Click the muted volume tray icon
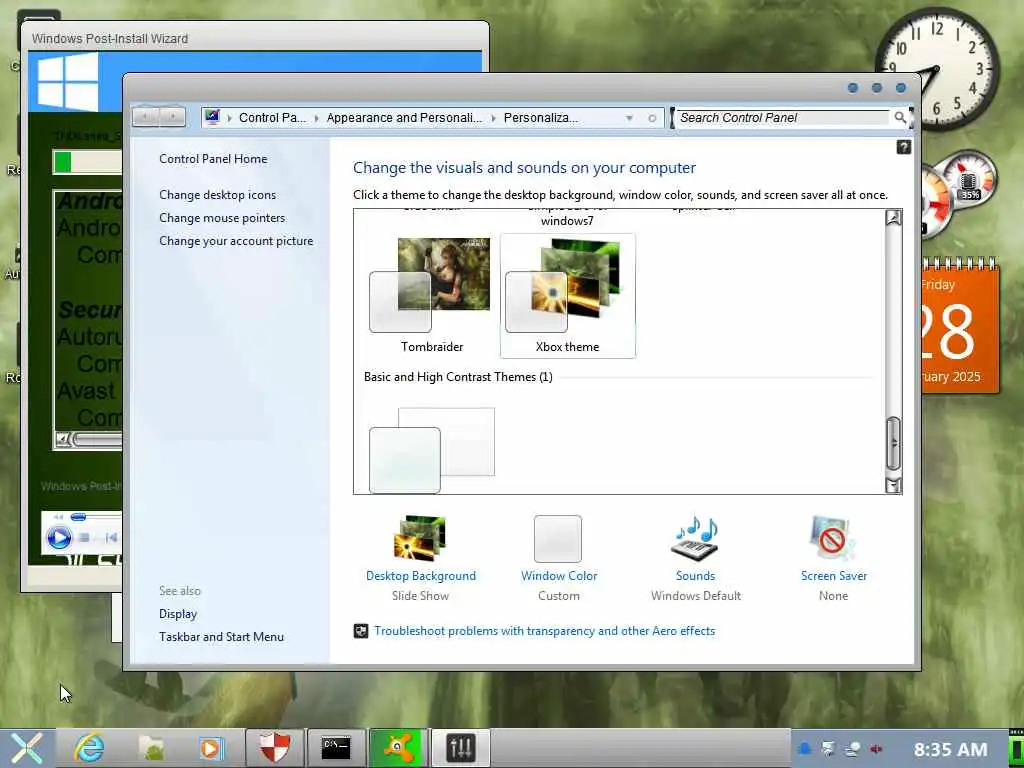Viewport: 1024px width, 768px height. click(876, 749)
